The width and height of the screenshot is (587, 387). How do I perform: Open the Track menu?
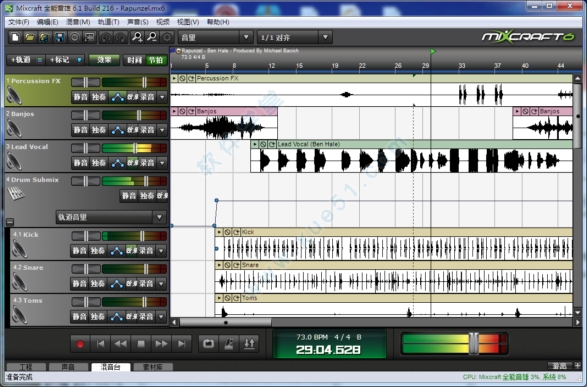(109, 22)
